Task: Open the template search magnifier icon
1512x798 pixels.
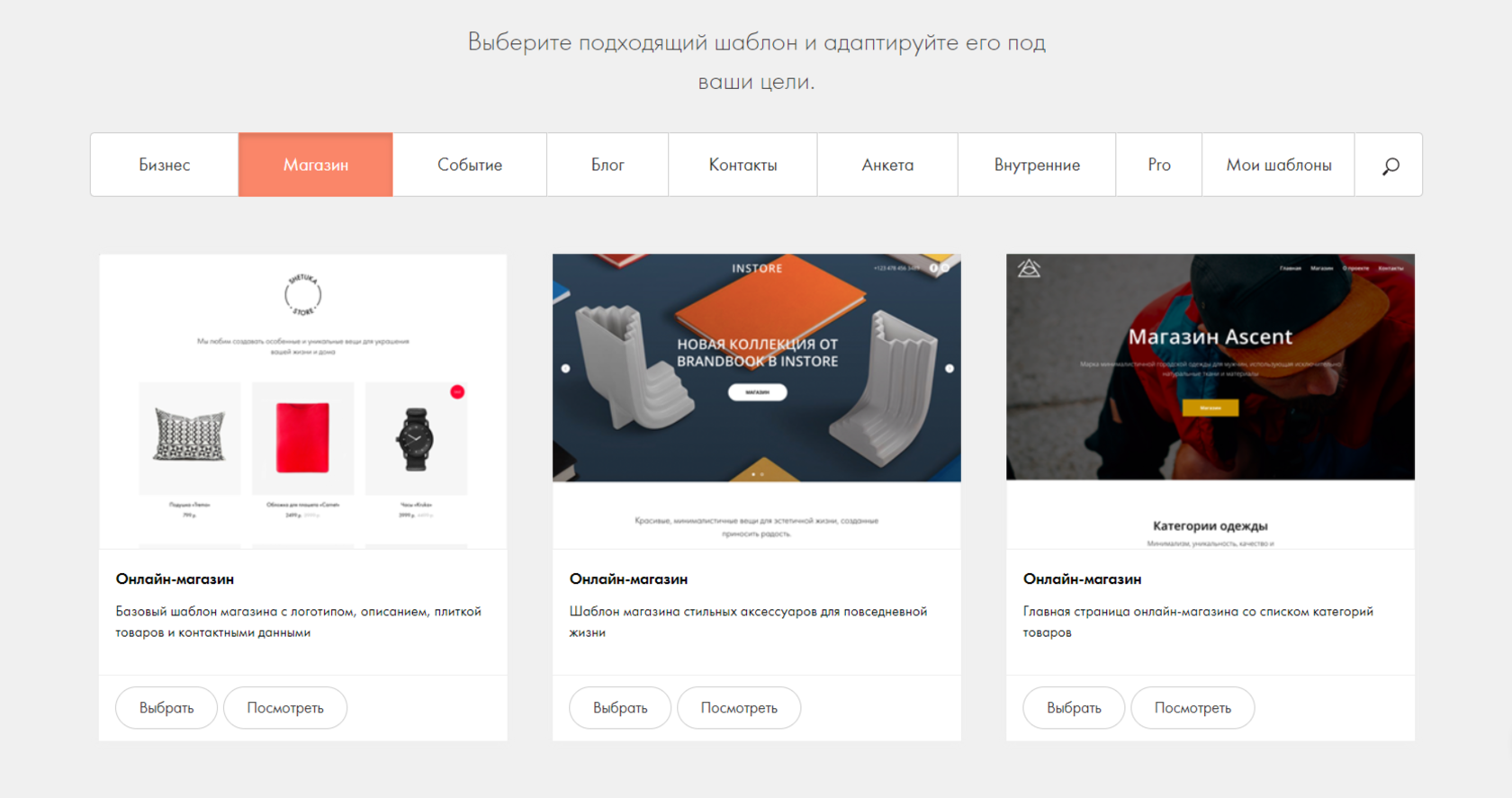Action: pos(1390,166)
